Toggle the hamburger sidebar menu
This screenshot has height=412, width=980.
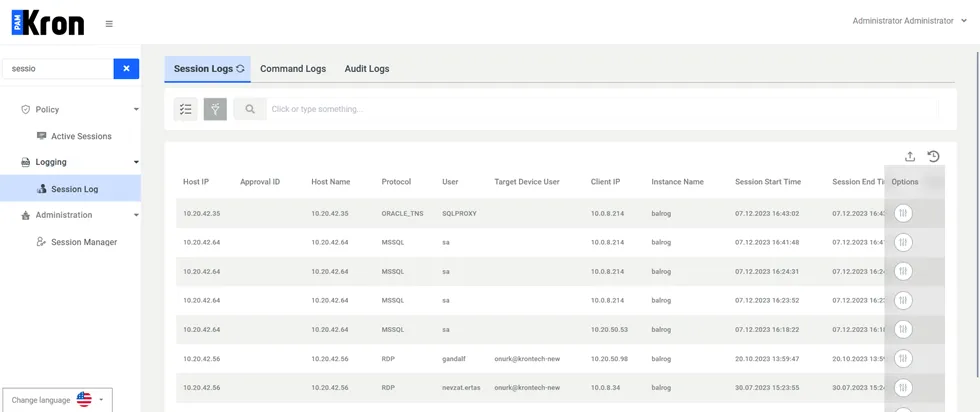pos(109,24)
